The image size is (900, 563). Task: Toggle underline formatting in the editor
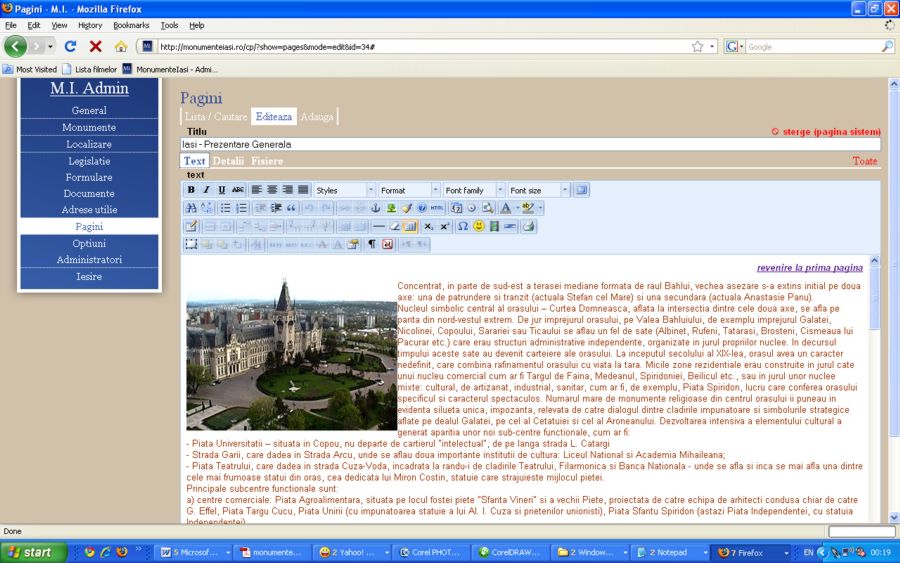[x=222, y=190]
